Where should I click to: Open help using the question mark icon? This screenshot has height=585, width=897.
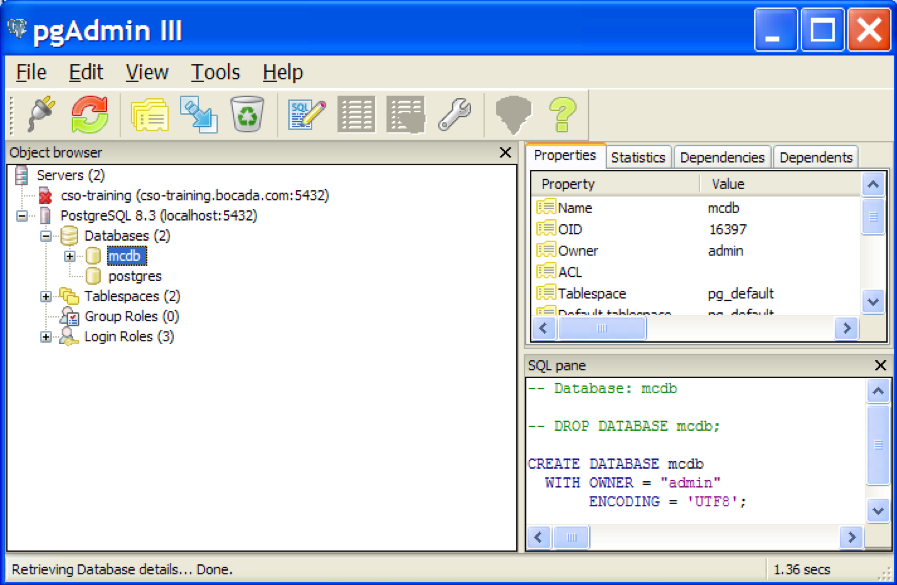coord(562,114)
